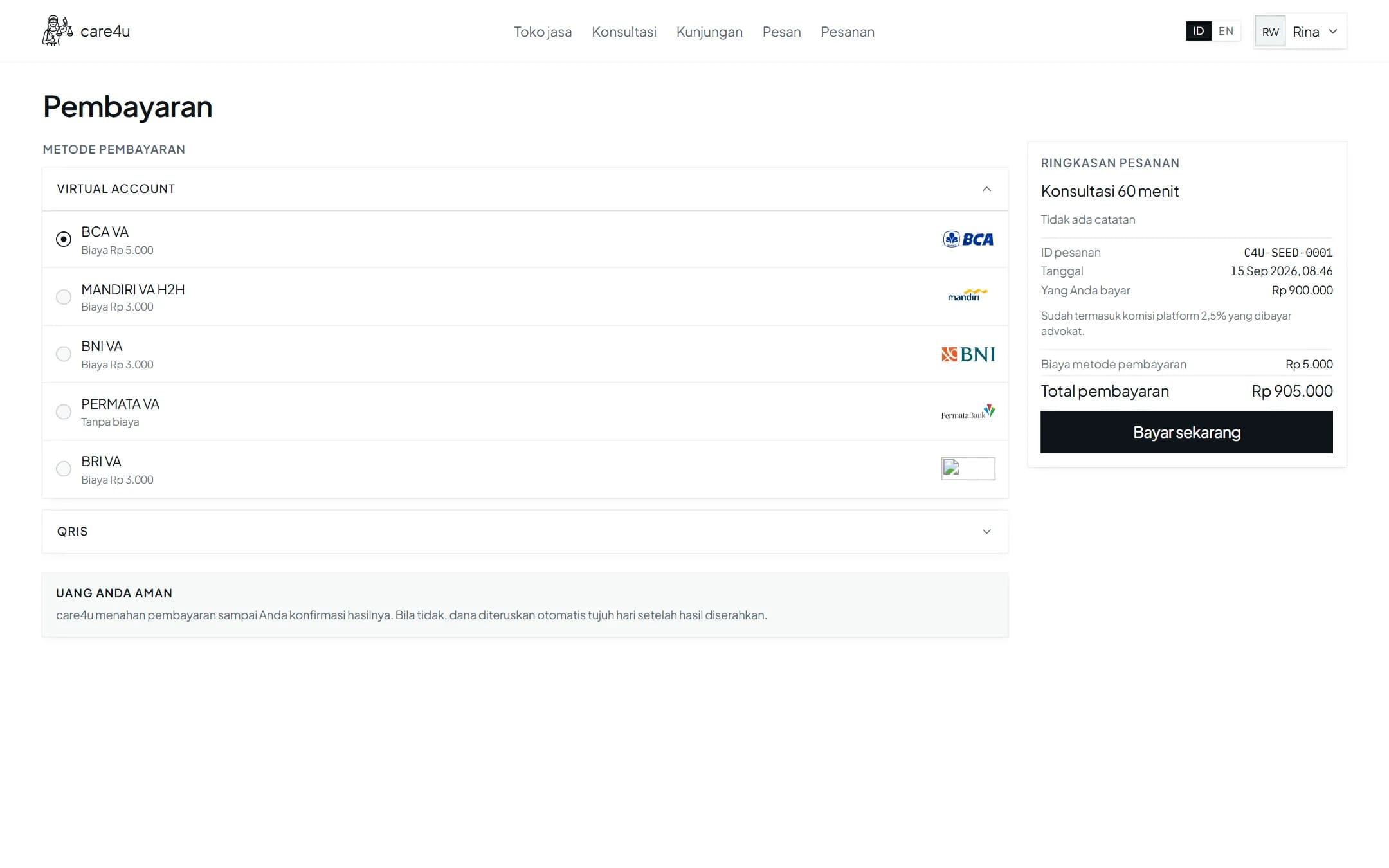Open the Rina user menu dropdown arrow
The image size is (1389, 868).
[1333, 32]
